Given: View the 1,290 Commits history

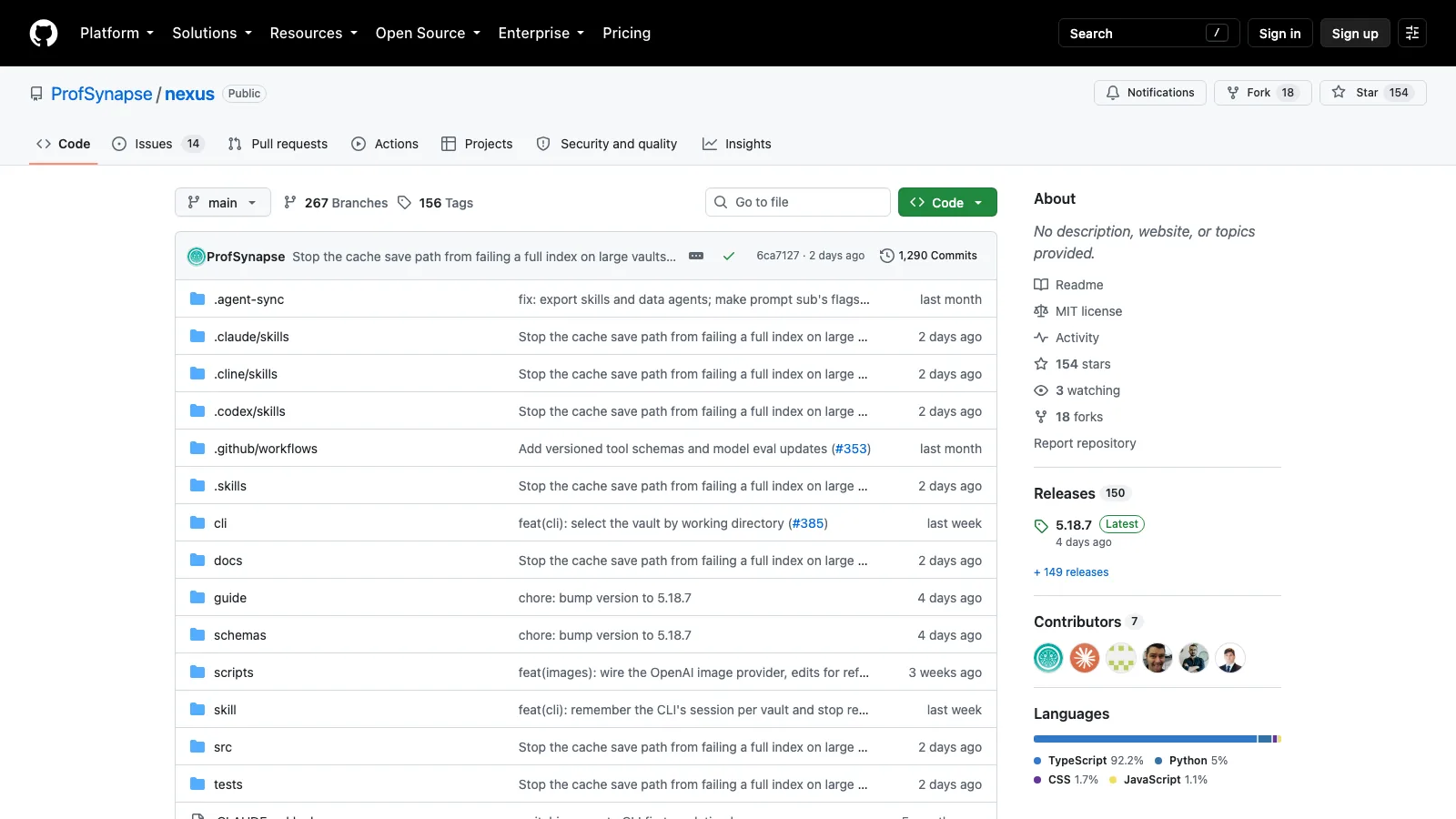Looking at the screenshot, I should pyautogui.click(x=929, y=256).
